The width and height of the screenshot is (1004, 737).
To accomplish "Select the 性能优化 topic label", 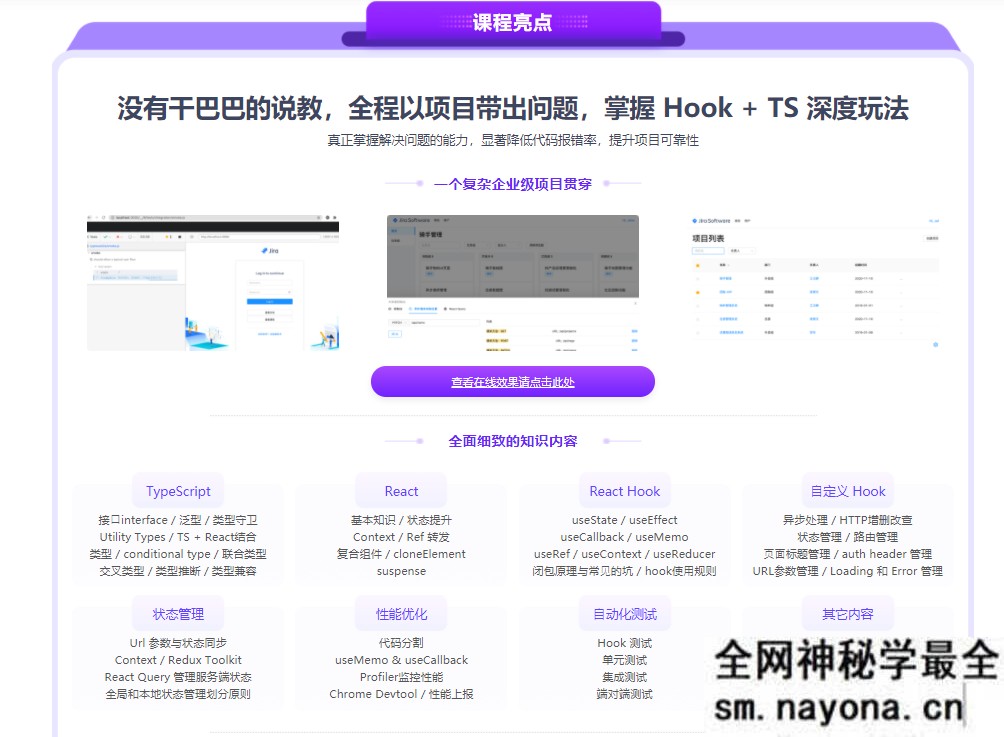I will (x=401, y=614).
